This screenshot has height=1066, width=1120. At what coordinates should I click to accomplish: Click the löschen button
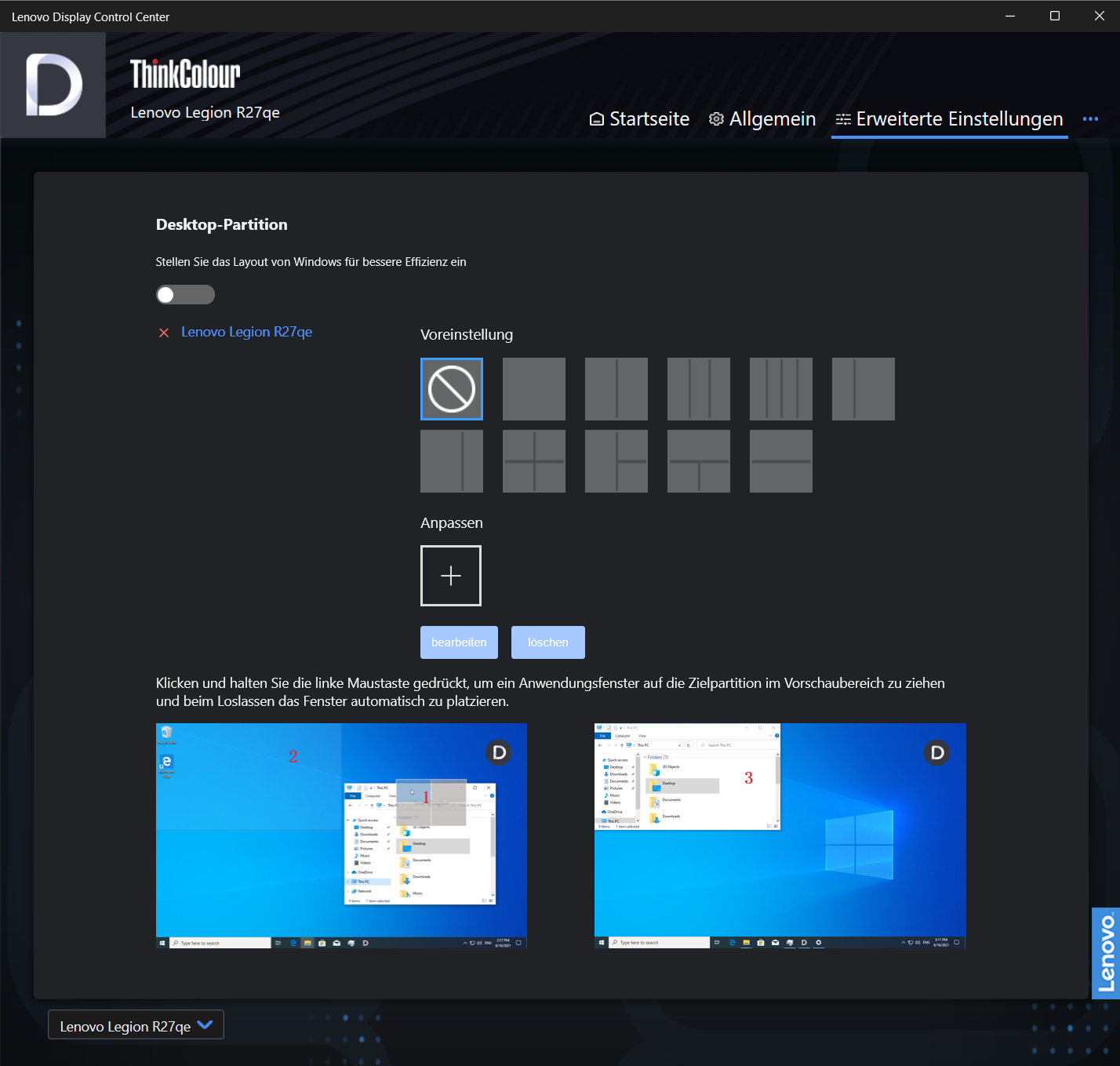[x=548, y=642]
